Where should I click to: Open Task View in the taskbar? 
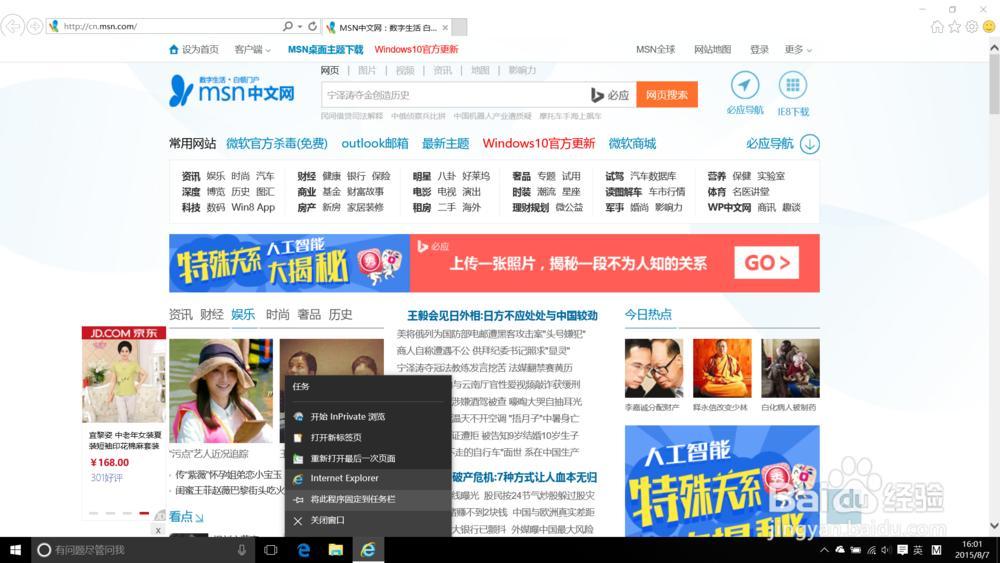[270, 550]
